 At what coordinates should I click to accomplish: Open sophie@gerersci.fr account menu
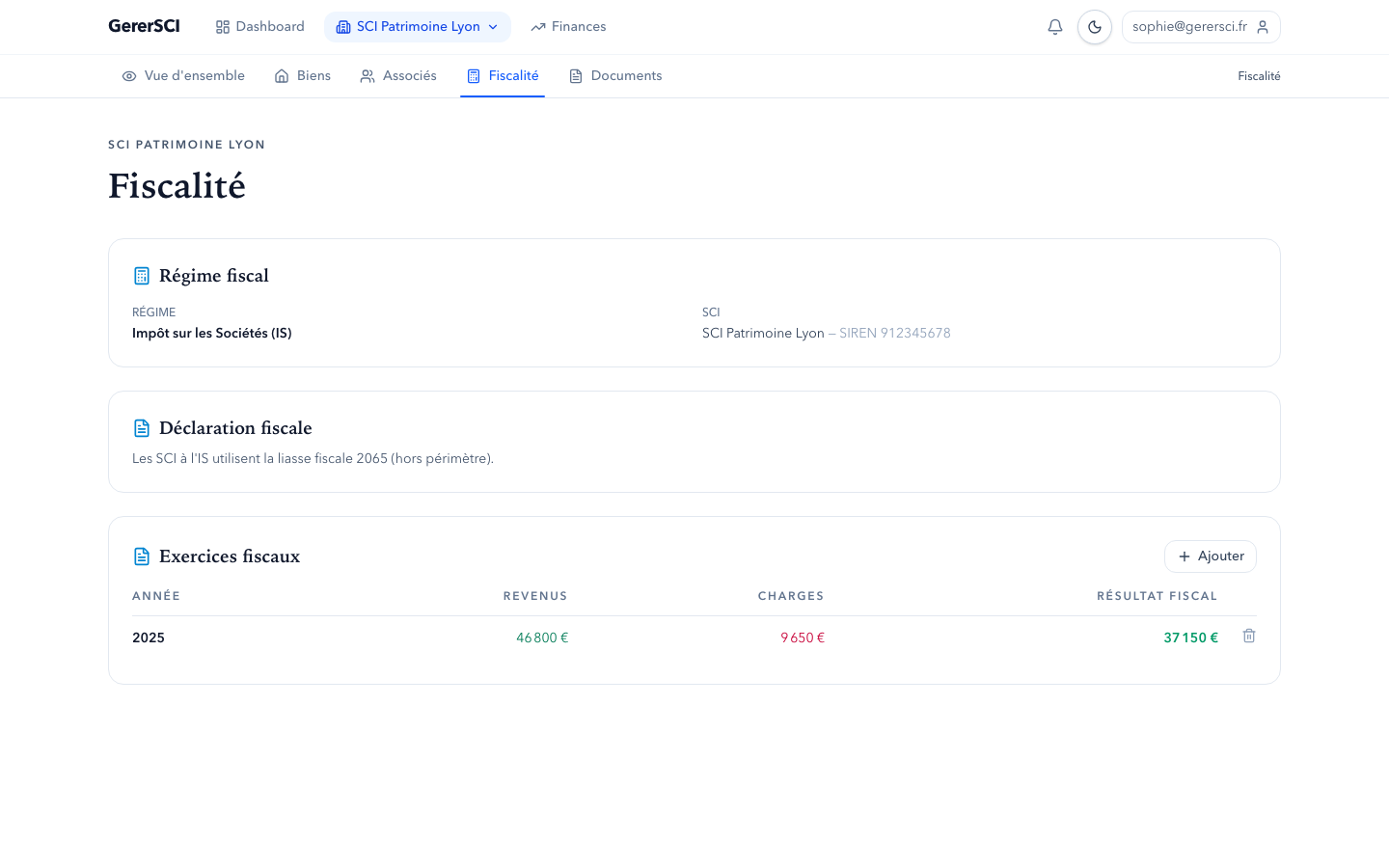[x=1190, y=27]
